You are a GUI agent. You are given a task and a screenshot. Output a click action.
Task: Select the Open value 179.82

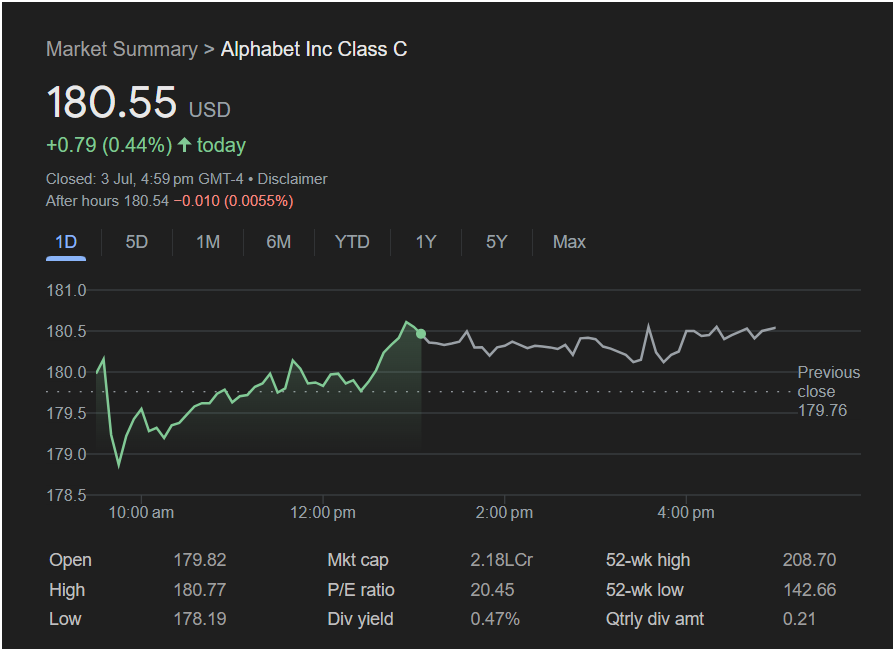click(x=200, y=560)
